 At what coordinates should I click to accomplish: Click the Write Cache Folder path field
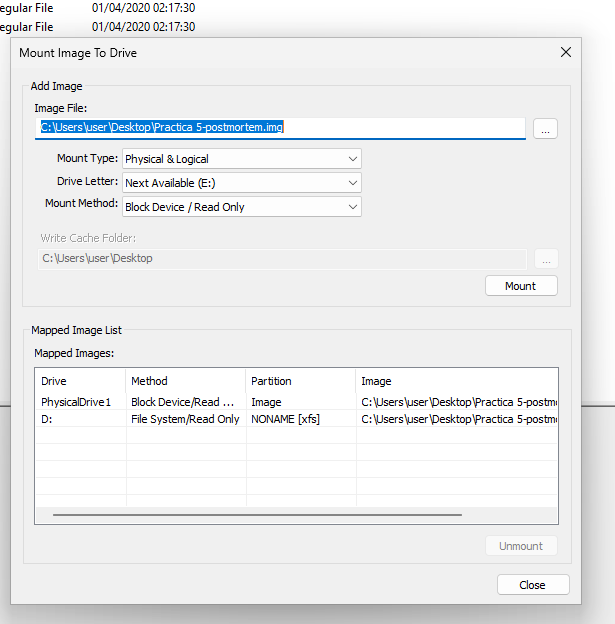click(282, 259)
